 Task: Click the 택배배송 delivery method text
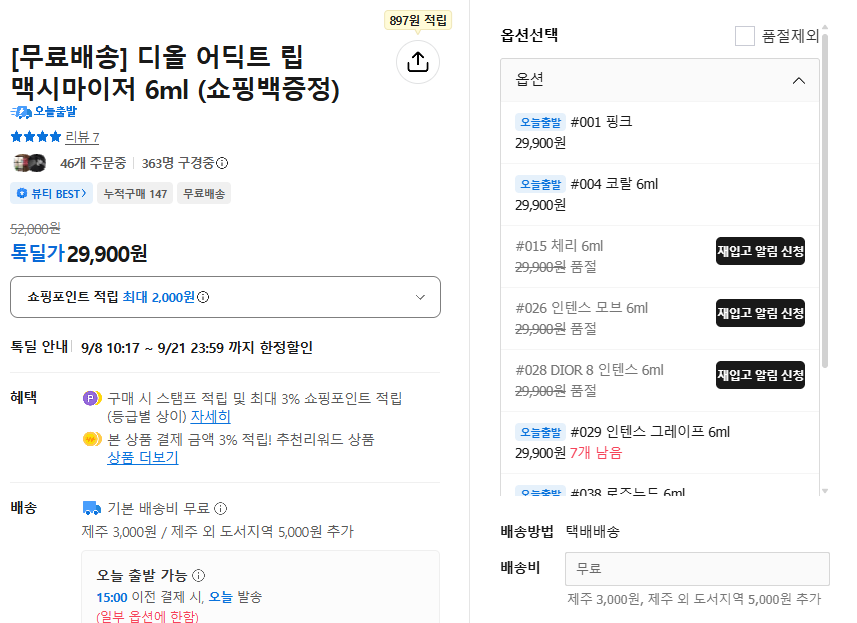[592, 531]
